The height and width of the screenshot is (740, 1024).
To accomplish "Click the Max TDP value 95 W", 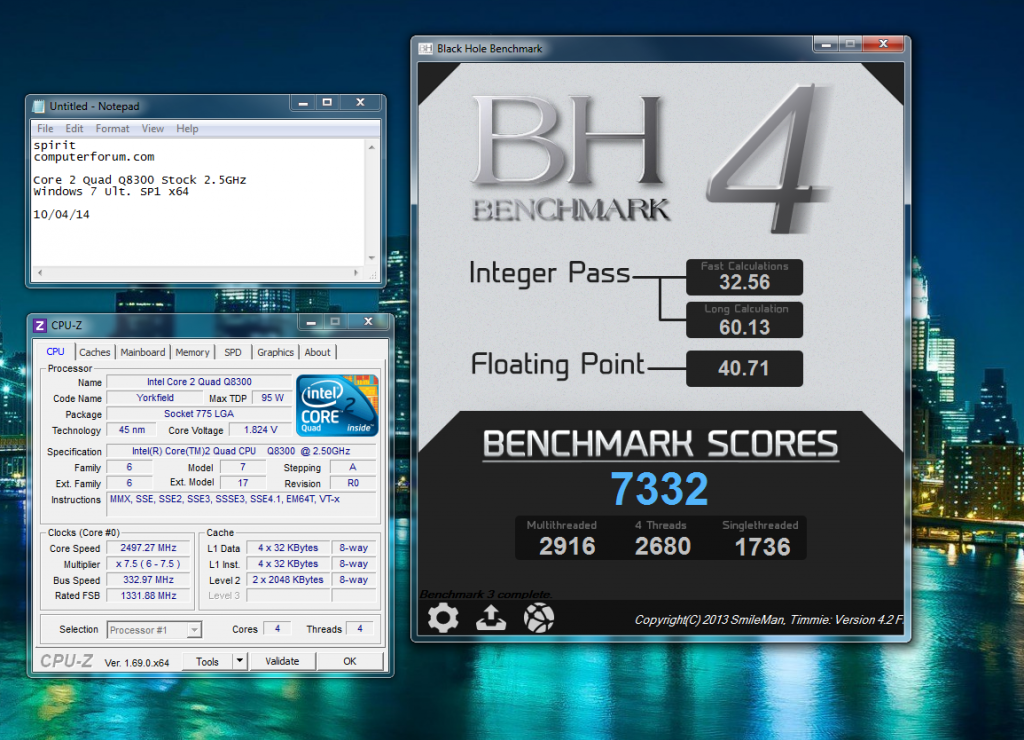I will [272, 398].
